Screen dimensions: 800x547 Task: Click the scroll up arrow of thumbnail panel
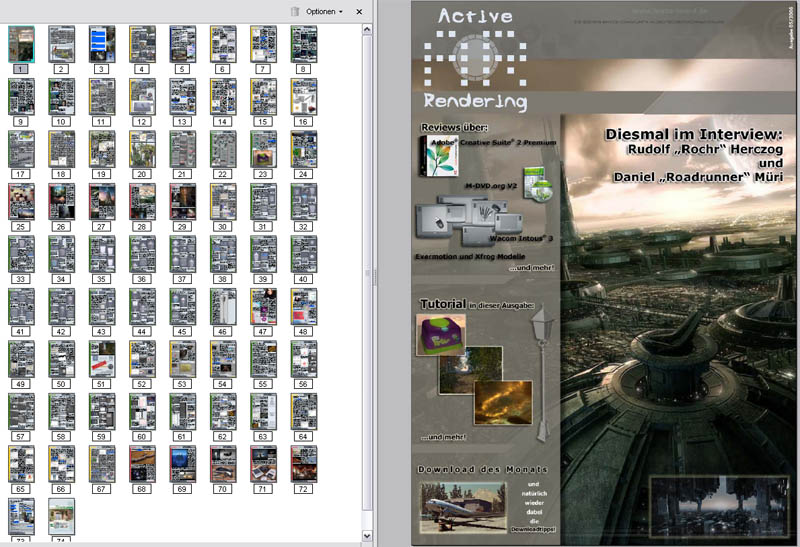tap(367, 30)
